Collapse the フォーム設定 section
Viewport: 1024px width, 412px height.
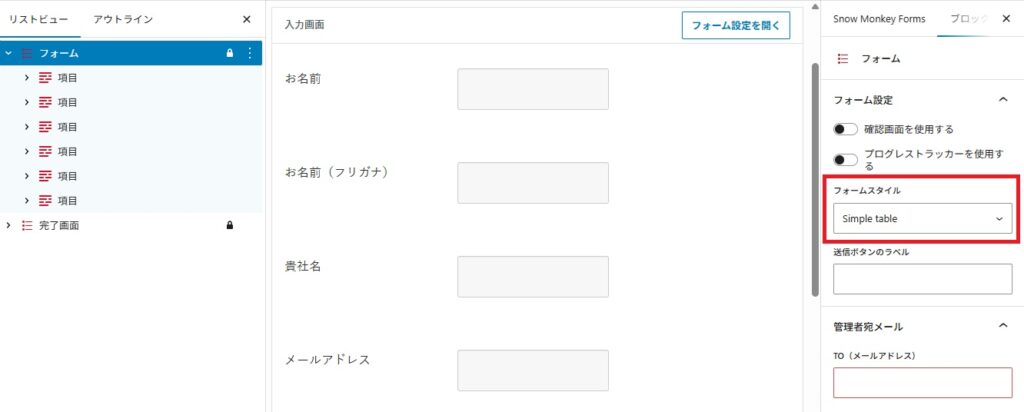click(1002, 100)
